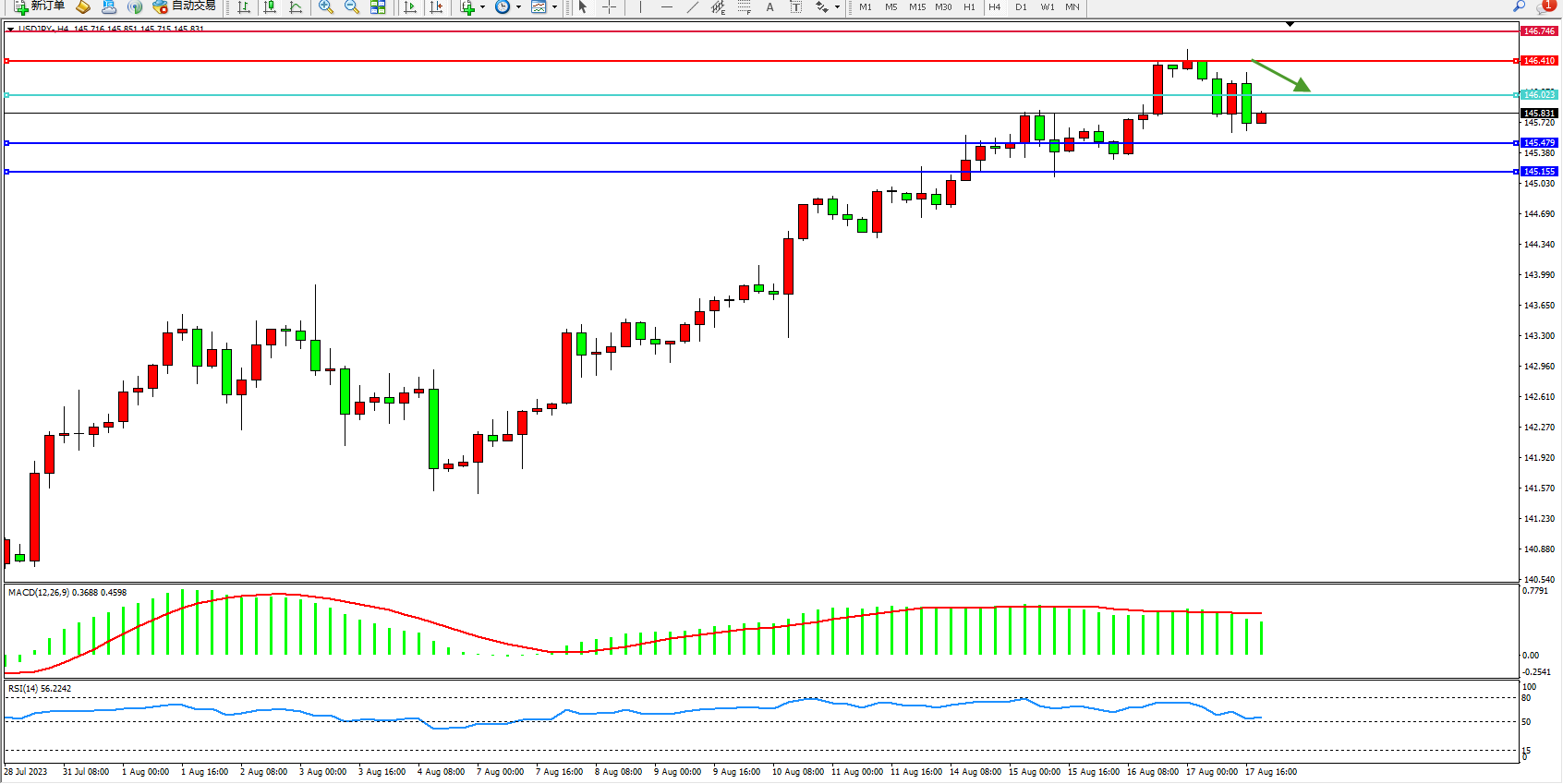Select the Fibonacci retracement tool
Image resolution: width=1563 pixels, height=784 pixels.
coord(744,6)
